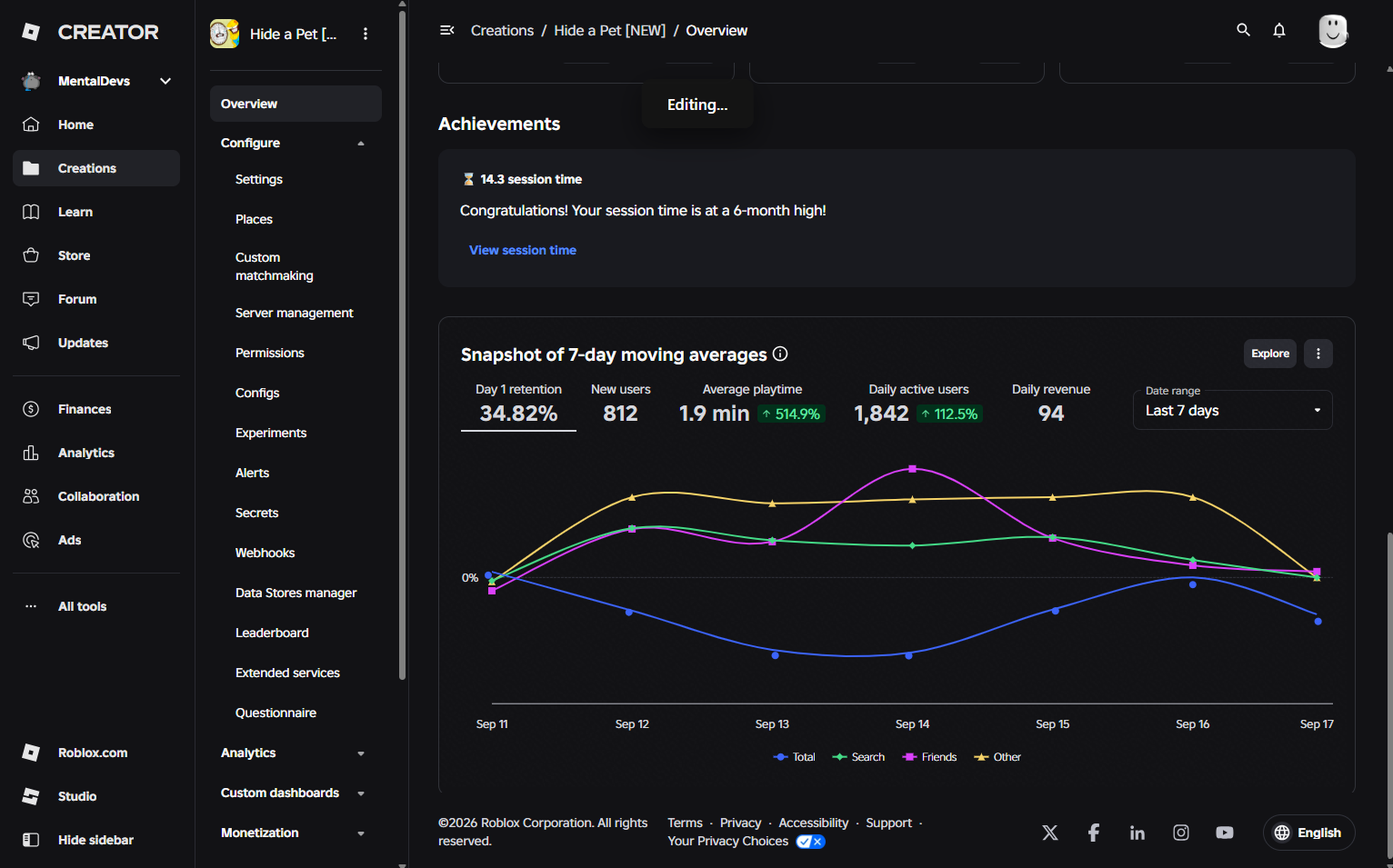1393x868 pixels.
Task: Open the Date range Last 7 days dropdown
Action: pos(1233,410)
